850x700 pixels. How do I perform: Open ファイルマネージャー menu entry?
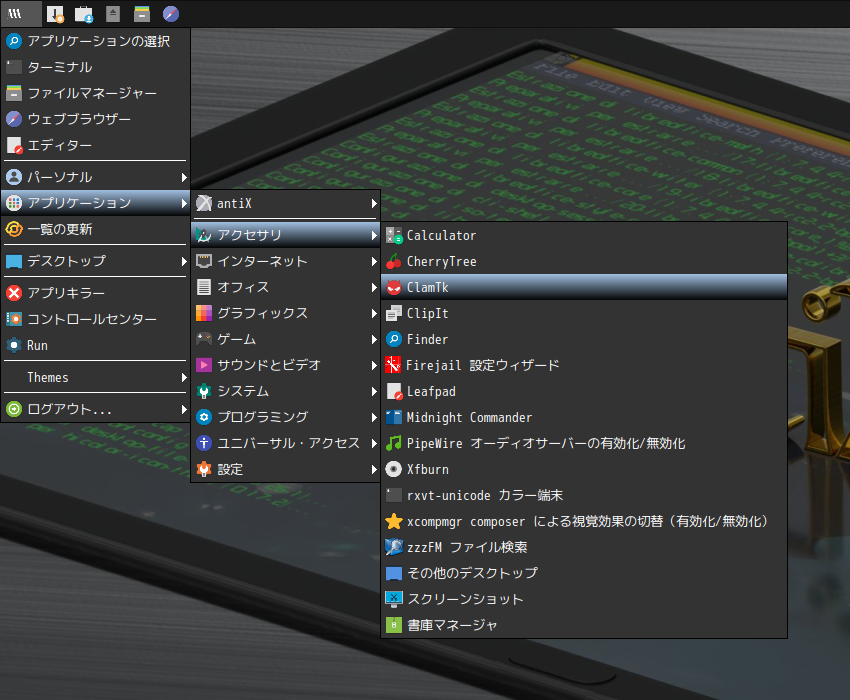[x=96, y=93]
